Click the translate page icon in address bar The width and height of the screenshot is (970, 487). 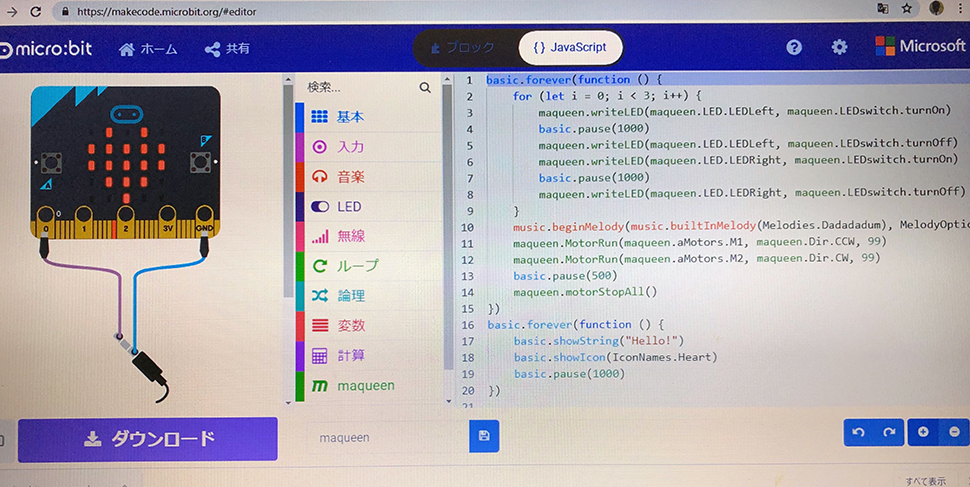(883, 9)
